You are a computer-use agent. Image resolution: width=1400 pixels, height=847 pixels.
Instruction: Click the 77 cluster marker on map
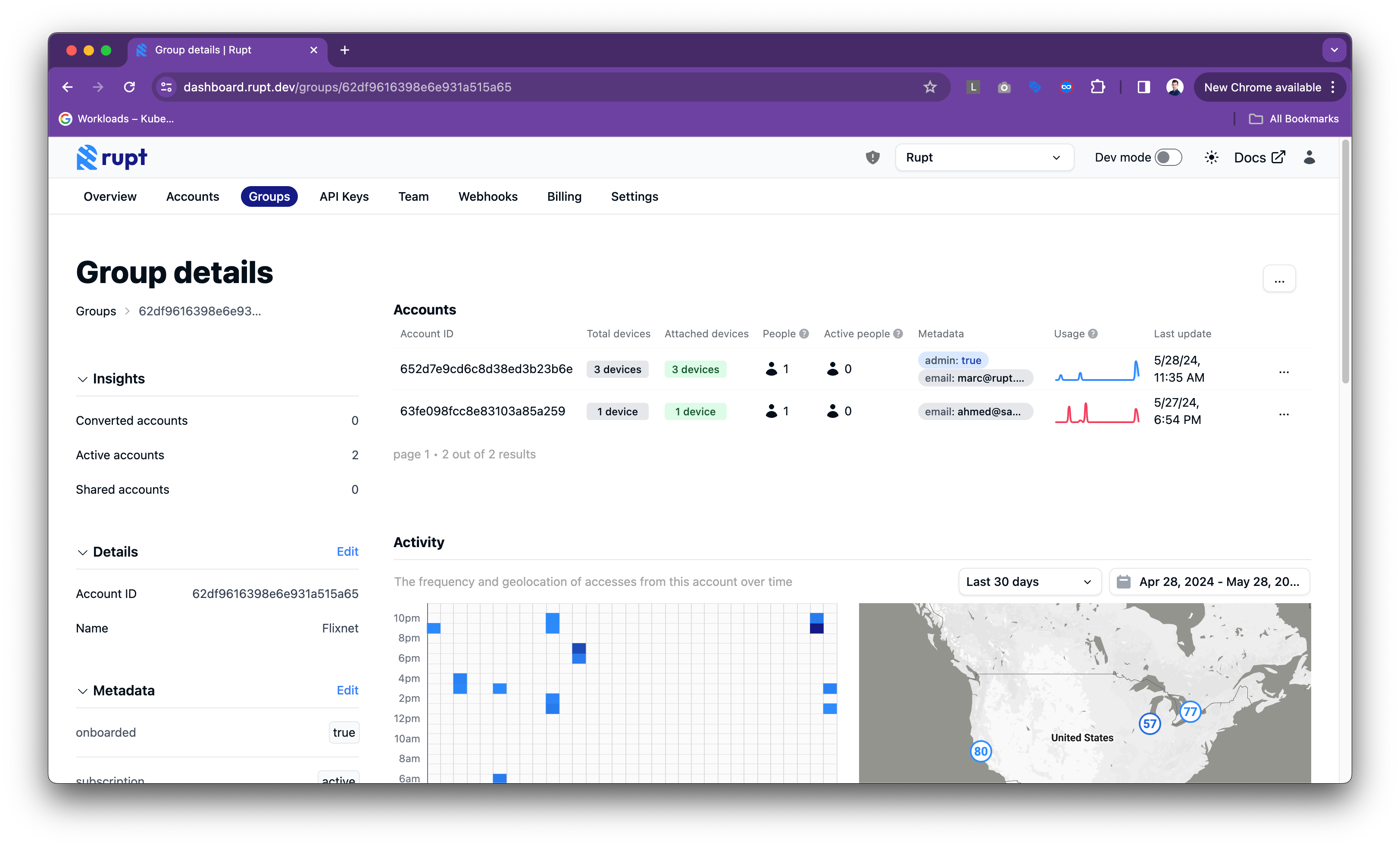coord(1190,711)
